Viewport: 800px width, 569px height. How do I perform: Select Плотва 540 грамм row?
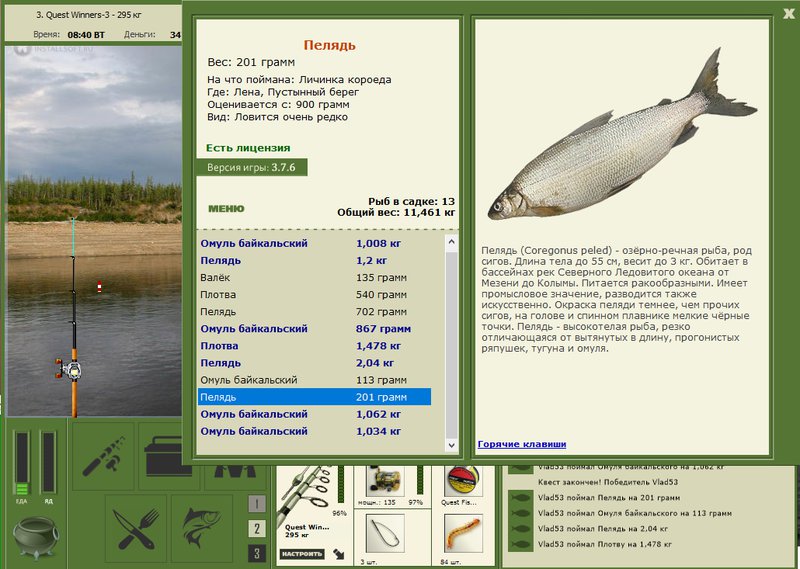click(x=314, y=294)
